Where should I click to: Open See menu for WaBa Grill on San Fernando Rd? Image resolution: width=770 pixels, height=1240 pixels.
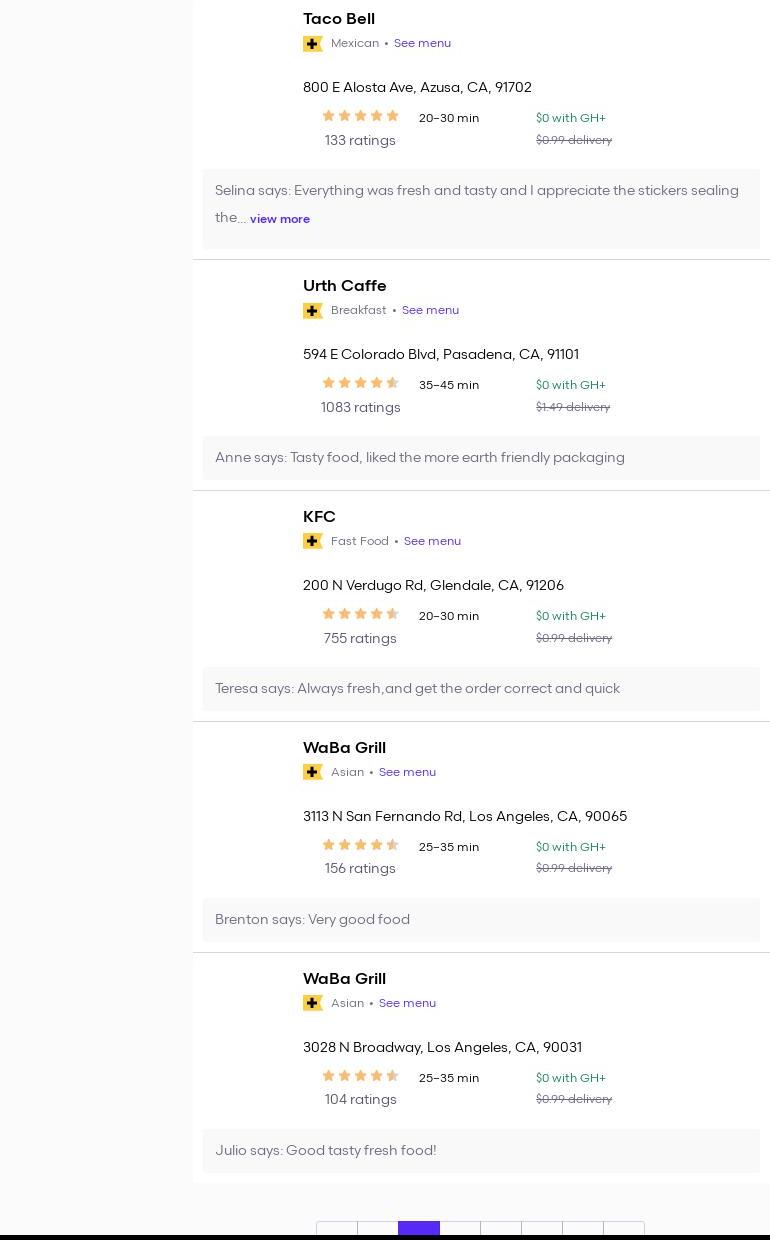[407, 773]
